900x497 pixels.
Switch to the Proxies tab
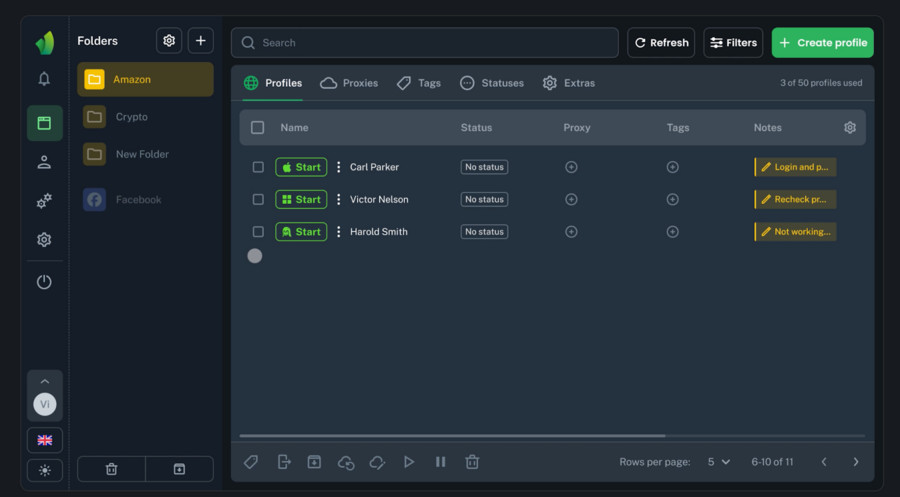click(349, 83)
